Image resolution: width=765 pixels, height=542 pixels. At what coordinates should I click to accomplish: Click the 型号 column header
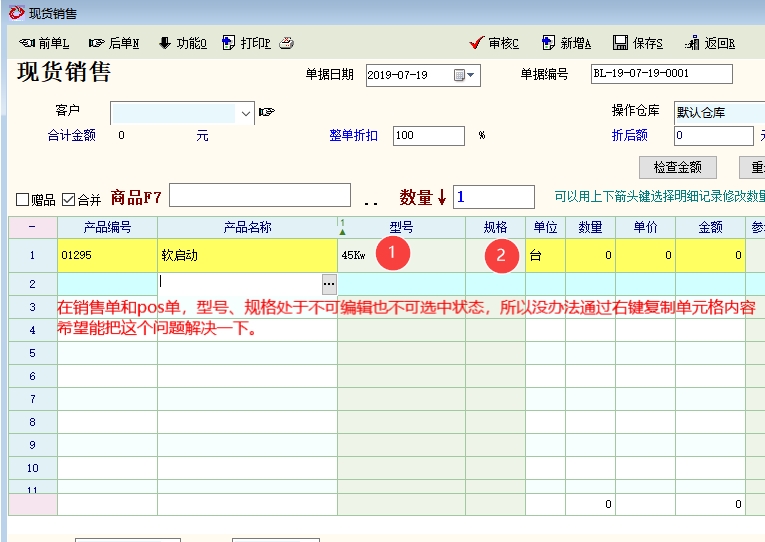pyautogui.click(x=401, y=228)
